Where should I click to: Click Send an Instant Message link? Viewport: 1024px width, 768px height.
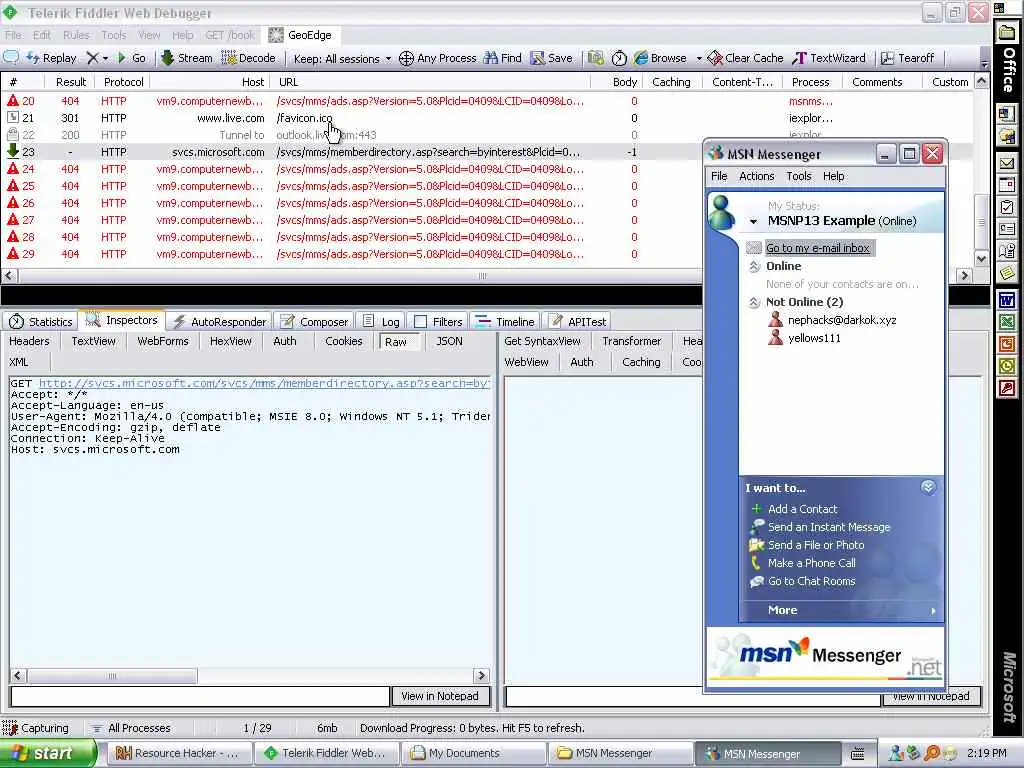coord(829,527)
